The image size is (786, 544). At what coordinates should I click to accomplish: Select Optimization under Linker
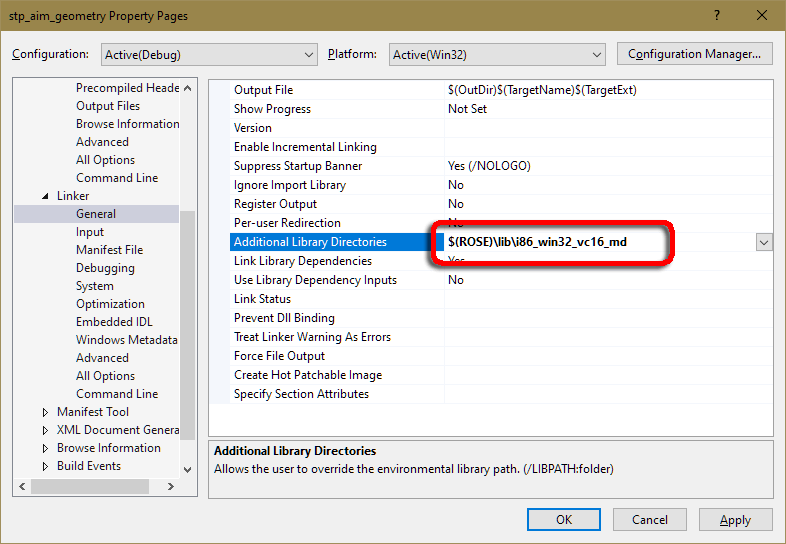[110, 304]
